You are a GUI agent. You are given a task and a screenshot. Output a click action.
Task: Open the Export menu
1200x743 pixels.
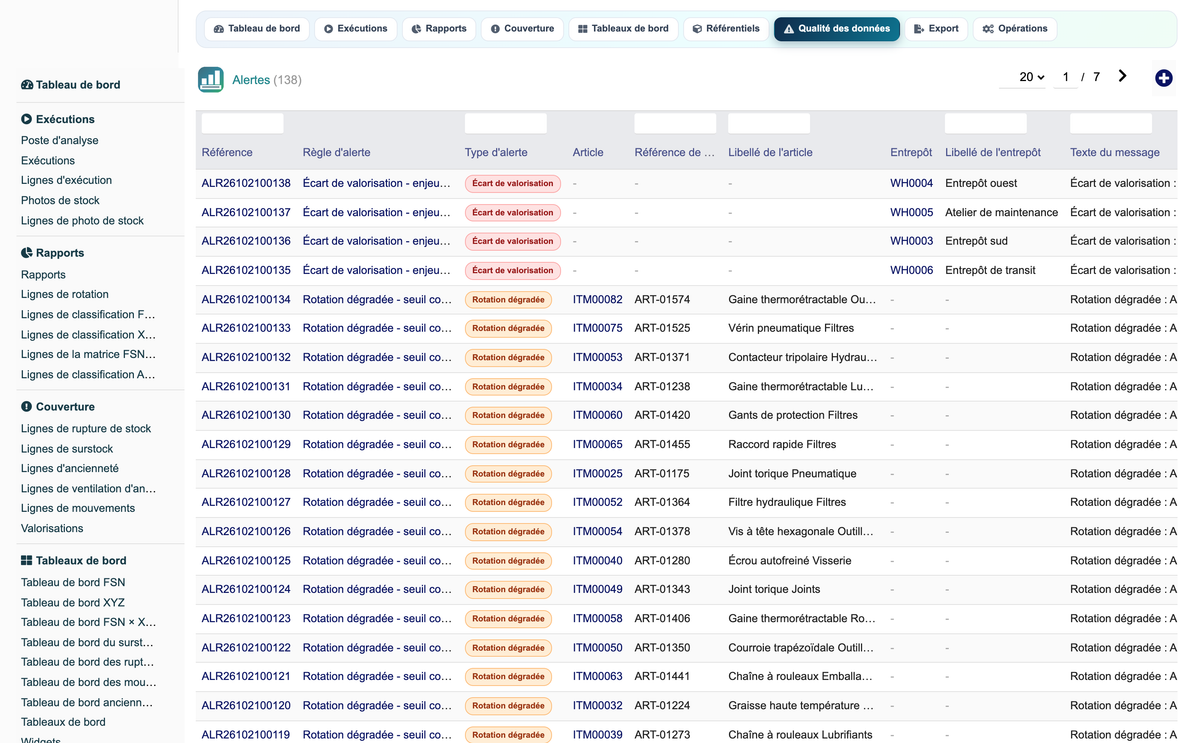coord(936,29)
